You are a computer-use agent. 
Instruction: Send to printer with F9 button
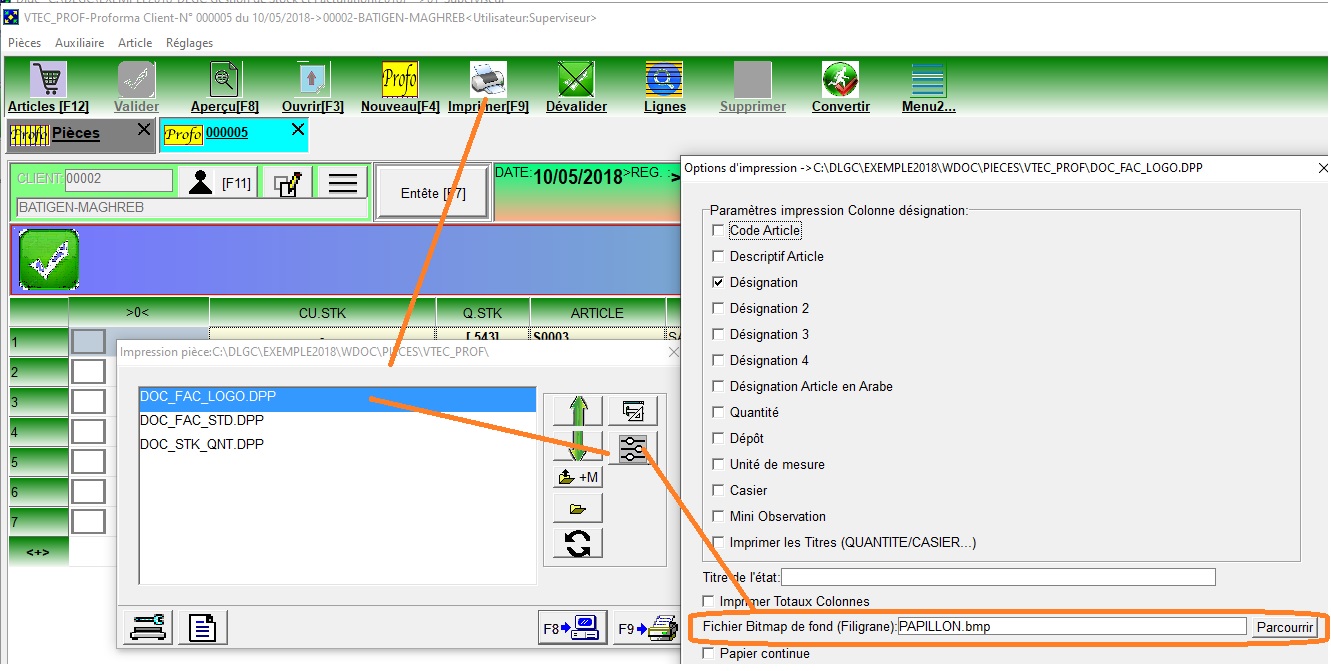tap(646, 628)
